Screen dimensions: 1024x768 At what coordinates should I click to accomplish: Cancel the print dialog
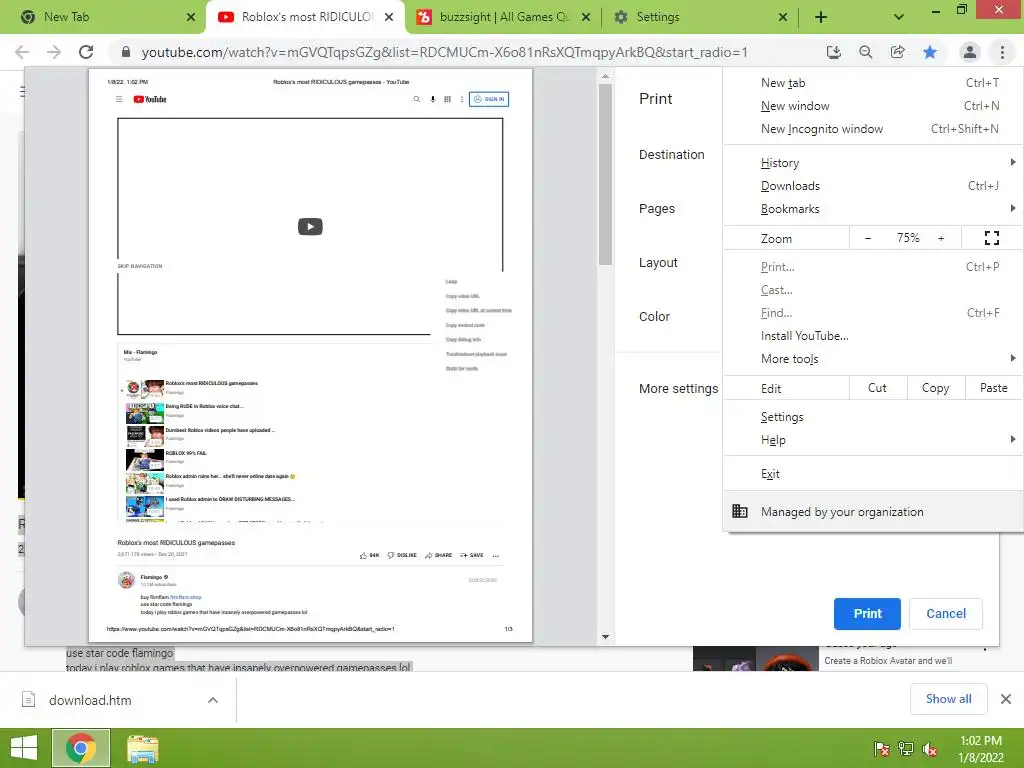coord(946,614)
